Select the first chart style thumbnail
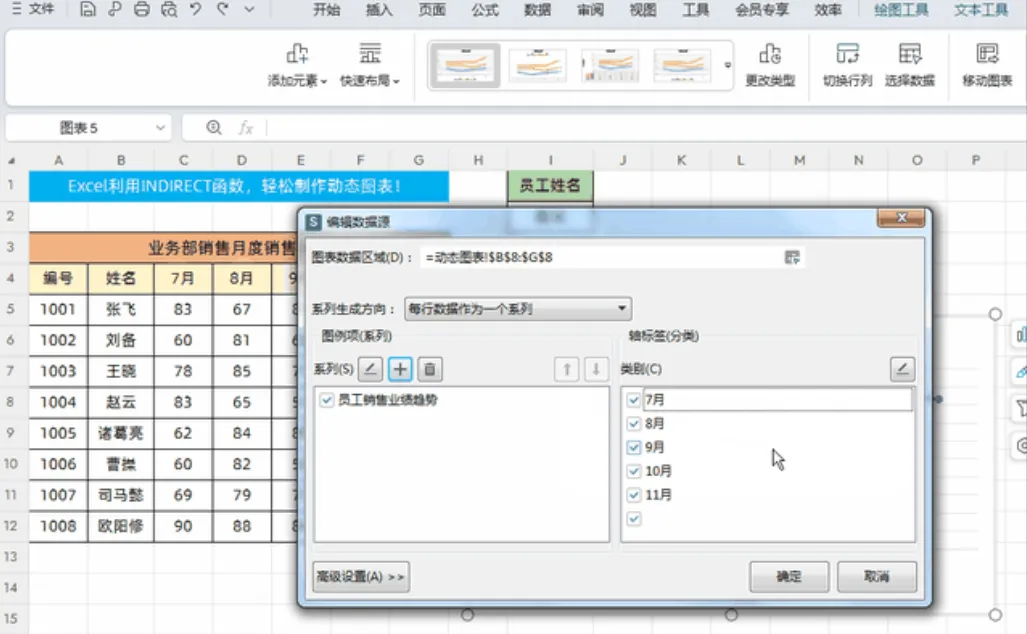The width and height of the screenshot is (1027, 634). tap(465, 65)
